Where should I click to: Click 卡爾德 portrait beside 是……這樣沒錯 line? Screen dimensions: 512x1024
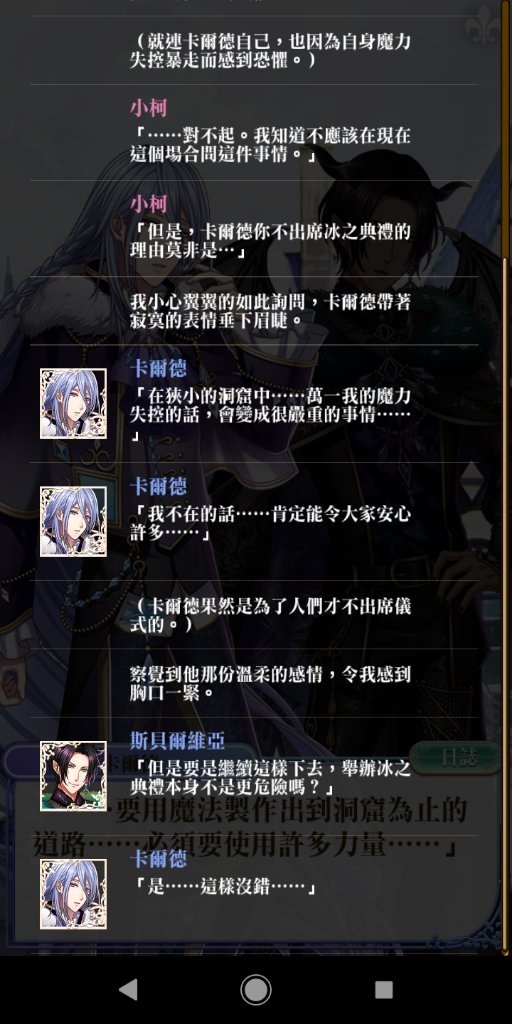[x=73, y=894]
